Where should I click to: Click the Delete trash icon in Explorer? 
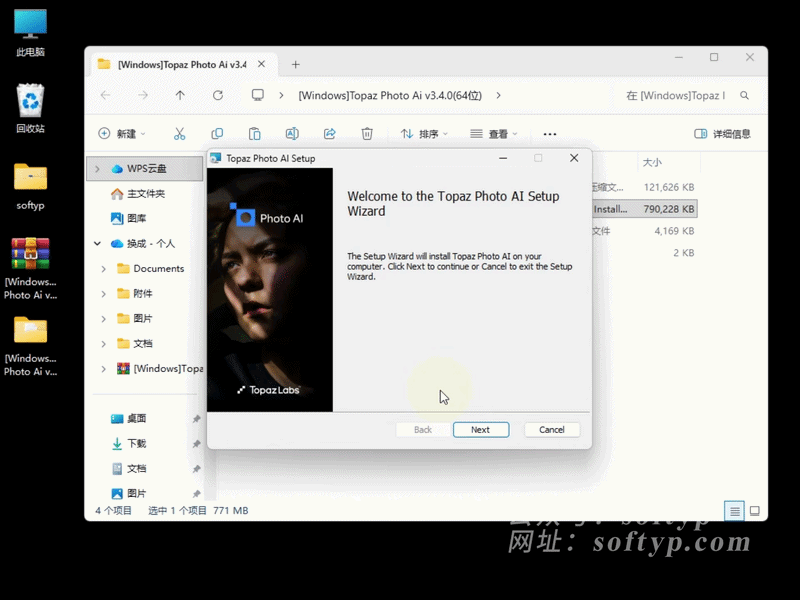367,134
